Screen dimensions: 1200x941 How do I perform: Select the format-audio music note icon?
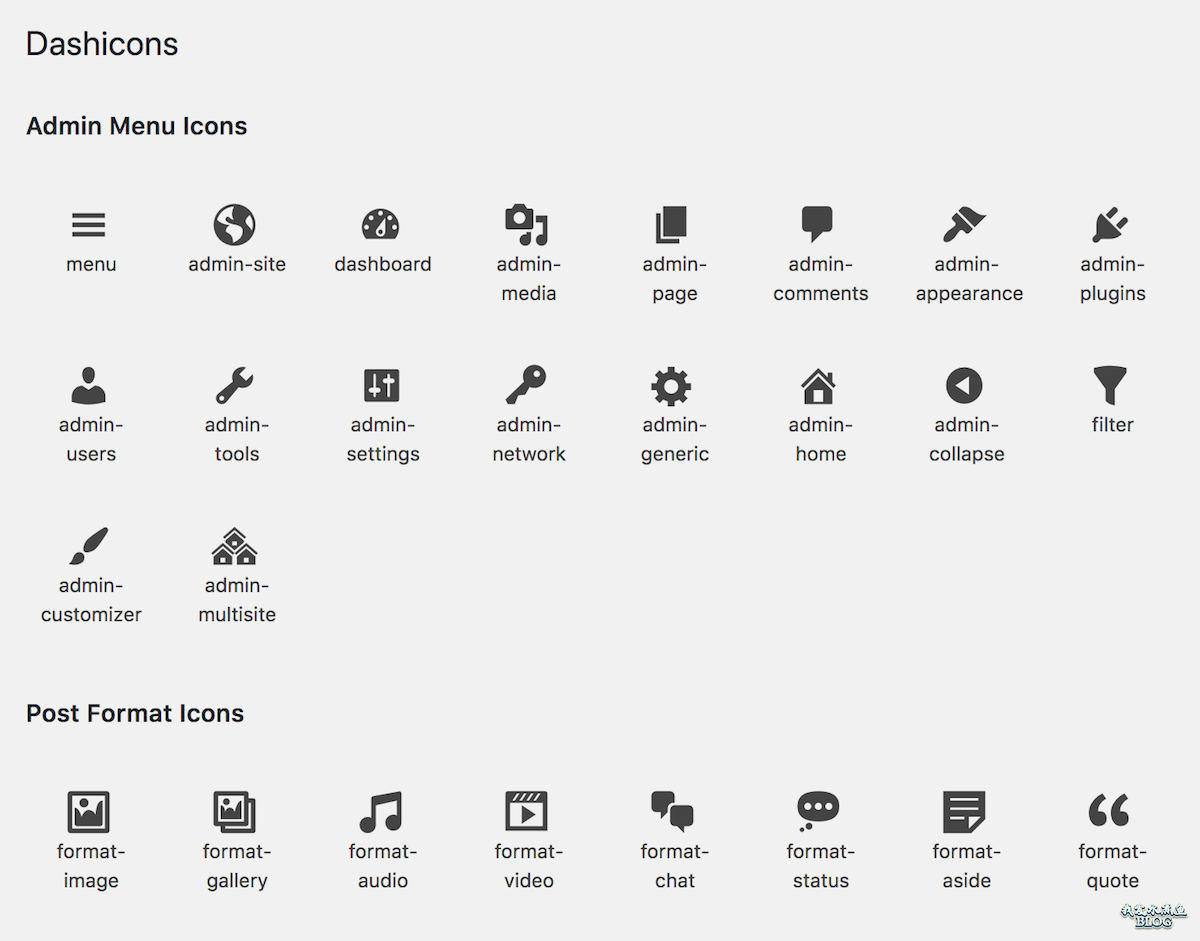coord(381,812)
